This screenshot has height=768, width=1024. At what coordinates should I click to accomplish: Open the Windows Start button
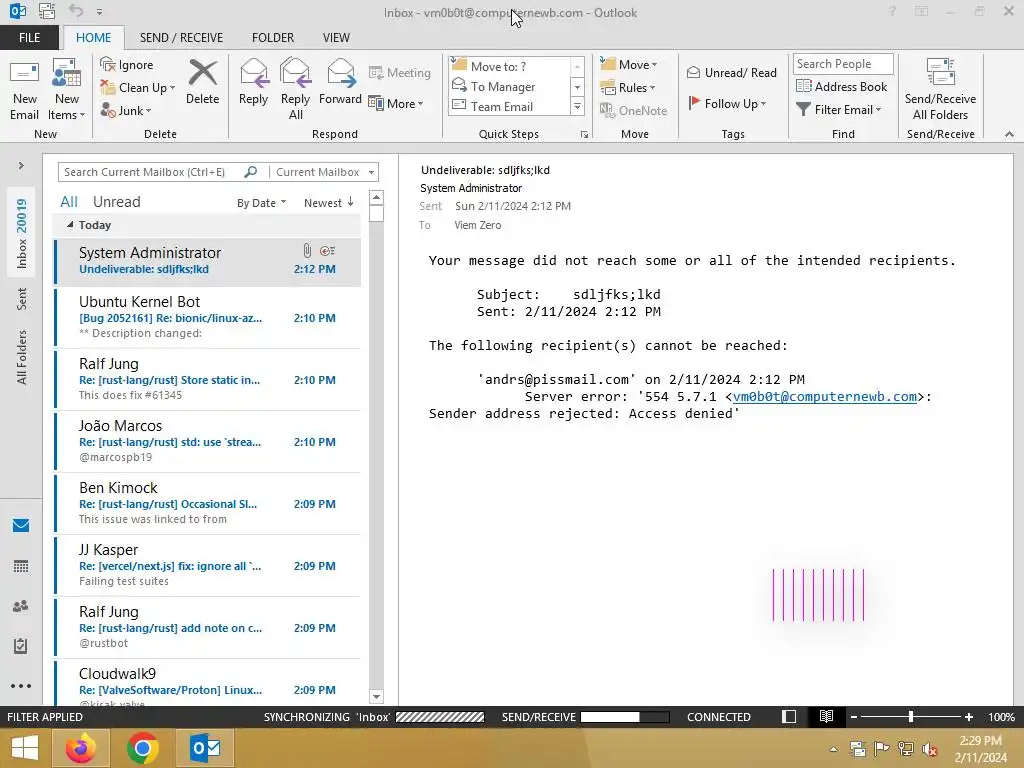(x=25, y=748)
